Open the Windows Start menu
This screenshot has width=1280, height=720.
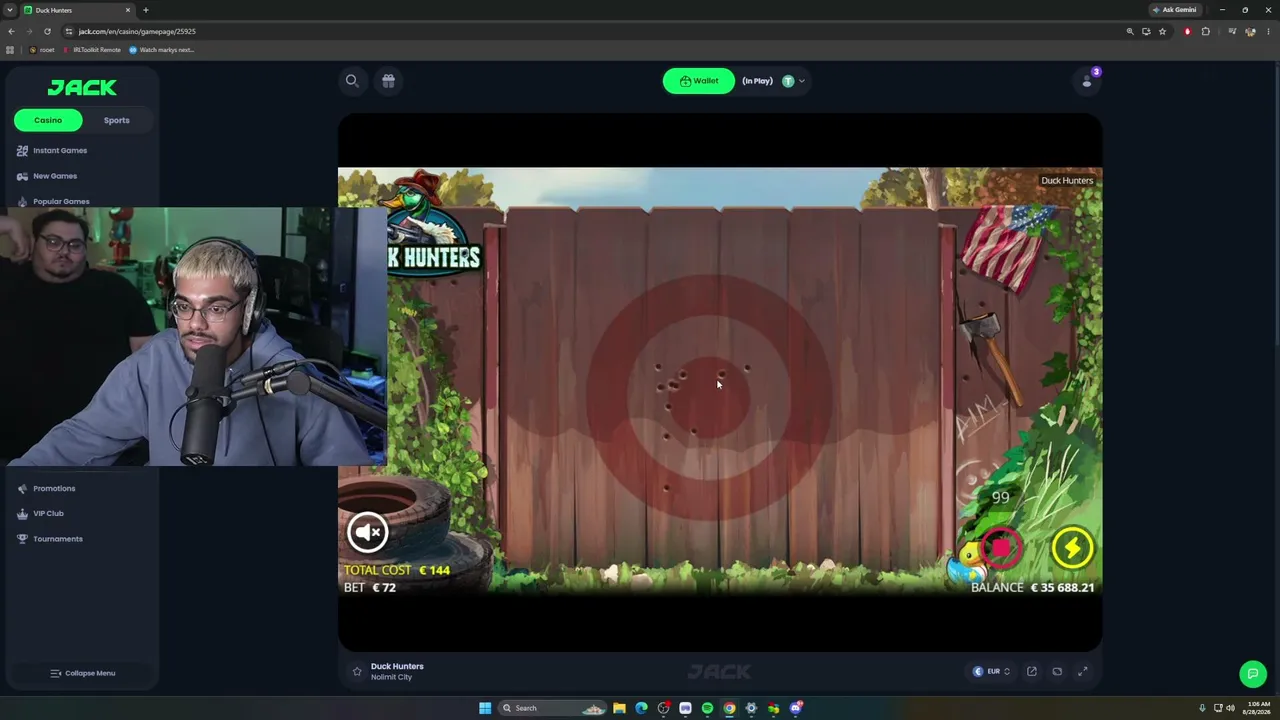click(x=485, y=708)
